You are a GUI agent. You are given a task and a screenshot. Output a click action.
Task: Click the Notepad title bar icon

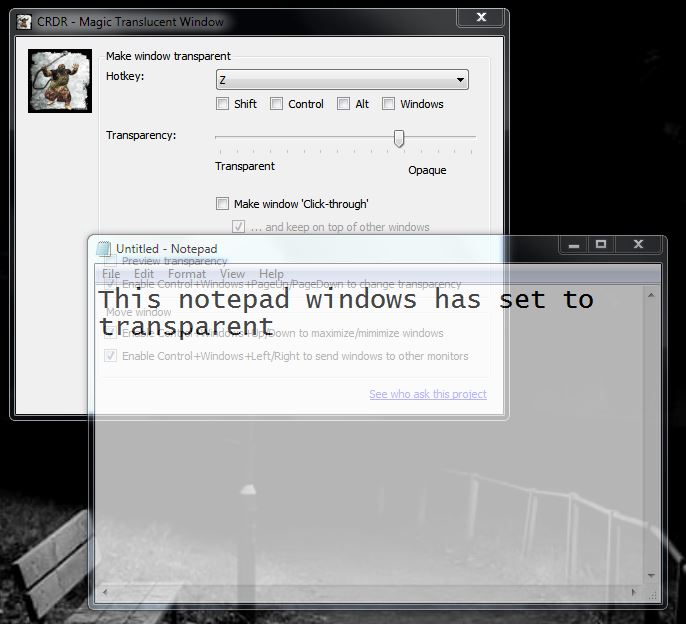point(104,249)
